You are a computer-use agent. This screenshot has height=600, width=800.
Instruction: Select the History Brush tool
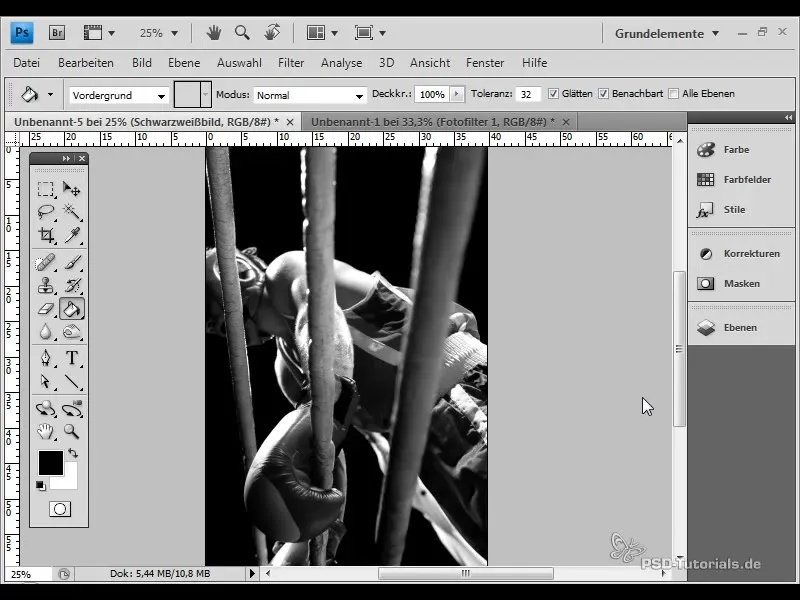pyautogui.click(x=72, y=285)
